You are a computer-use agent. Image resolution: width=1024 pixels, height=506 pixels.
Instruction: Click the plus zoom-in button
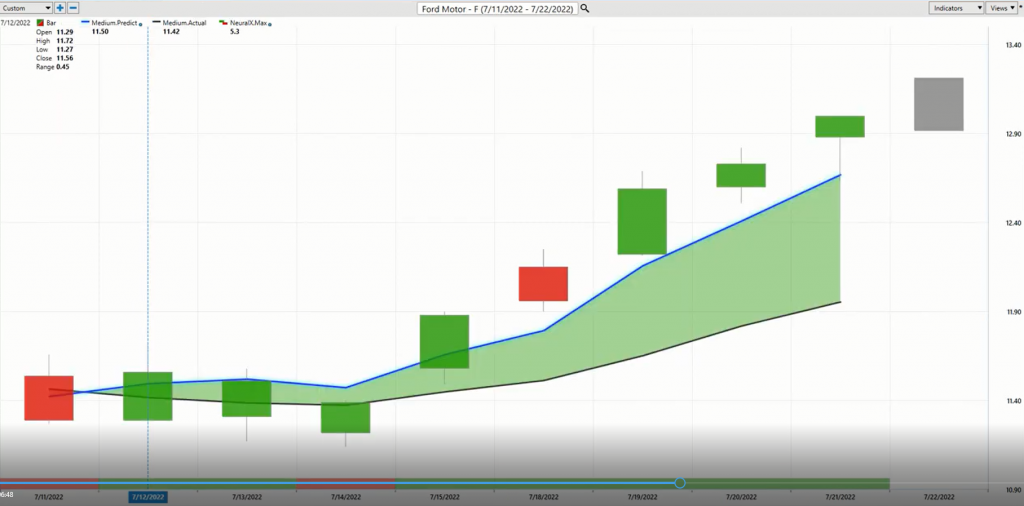click(60, 8)
